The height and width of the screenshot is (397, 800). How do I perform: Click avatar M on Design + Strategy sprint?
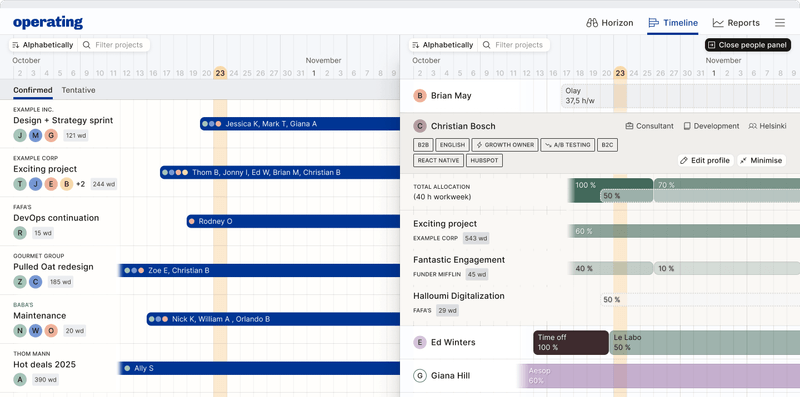coord(35,135)
